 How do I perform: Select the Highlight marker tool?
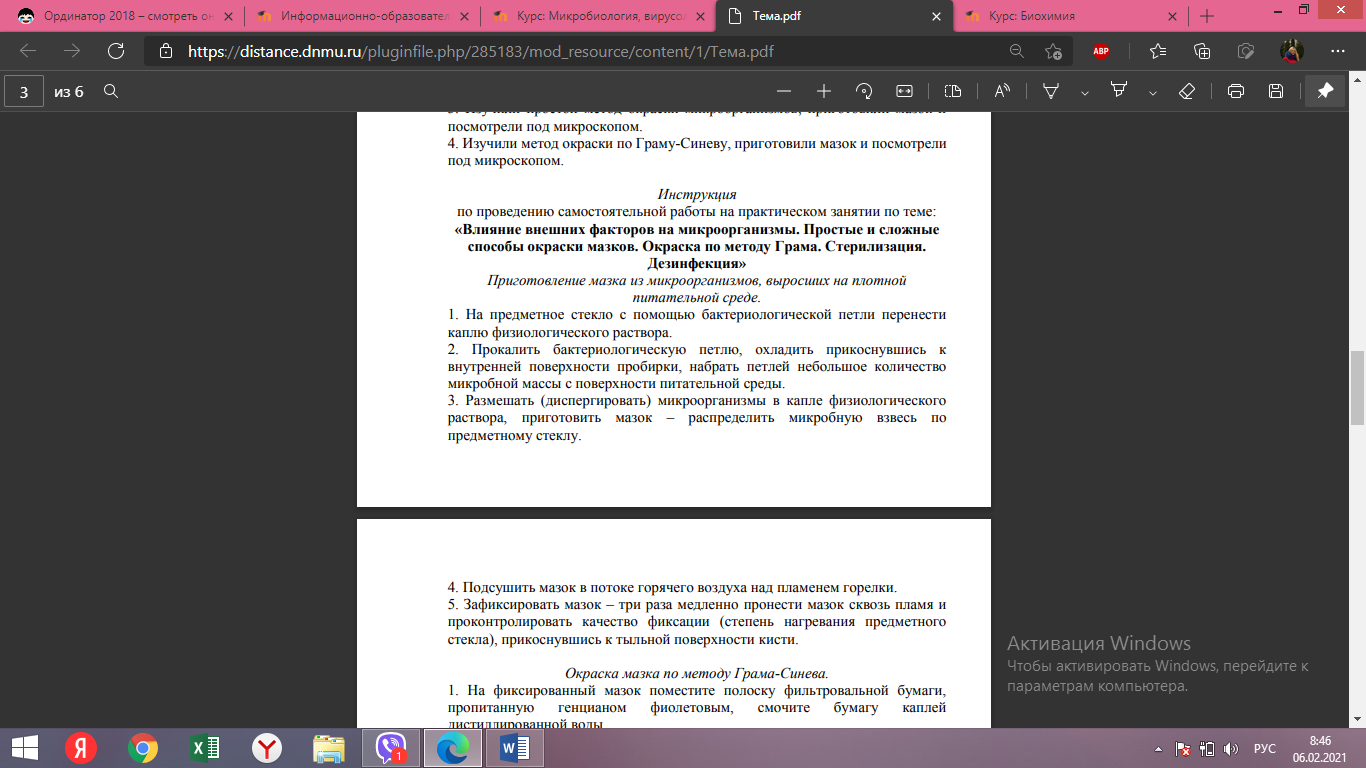coord(1119,91)
